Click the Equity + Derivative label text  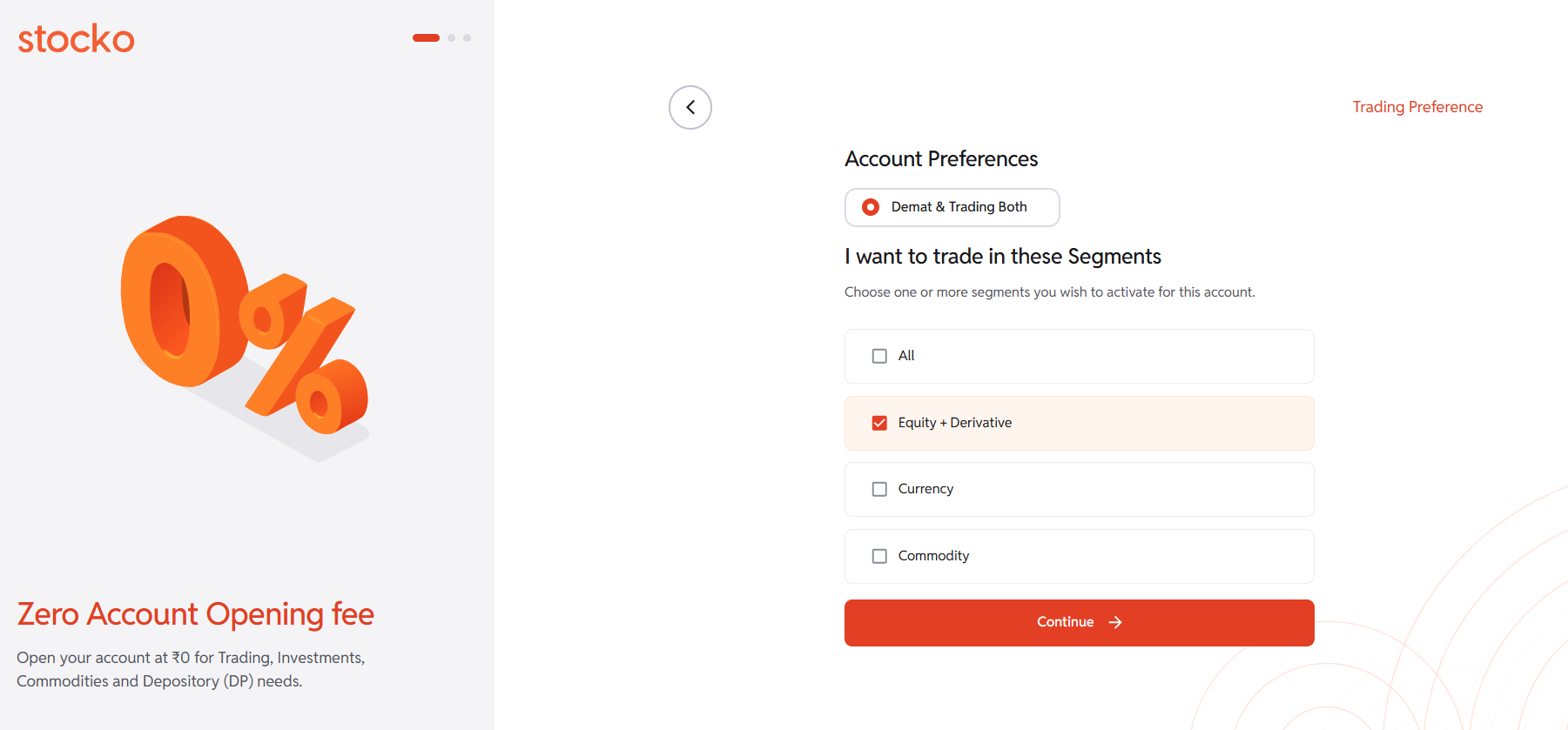coord(954,423)
